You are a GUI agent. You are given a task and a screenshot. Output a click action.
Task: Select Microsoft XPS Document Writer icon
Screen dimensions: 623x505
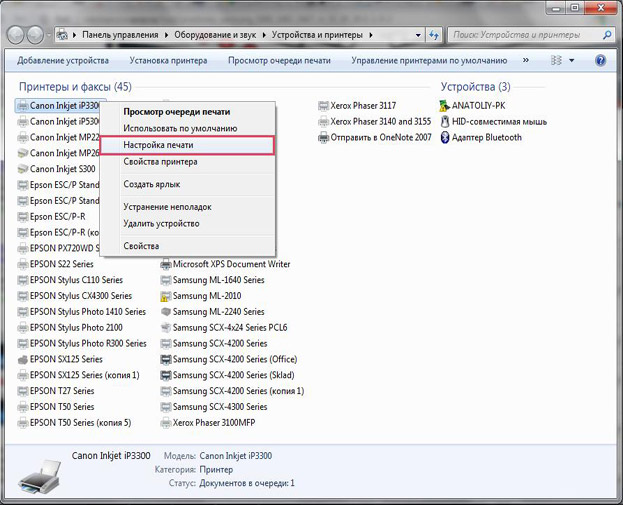pos(166,264)
